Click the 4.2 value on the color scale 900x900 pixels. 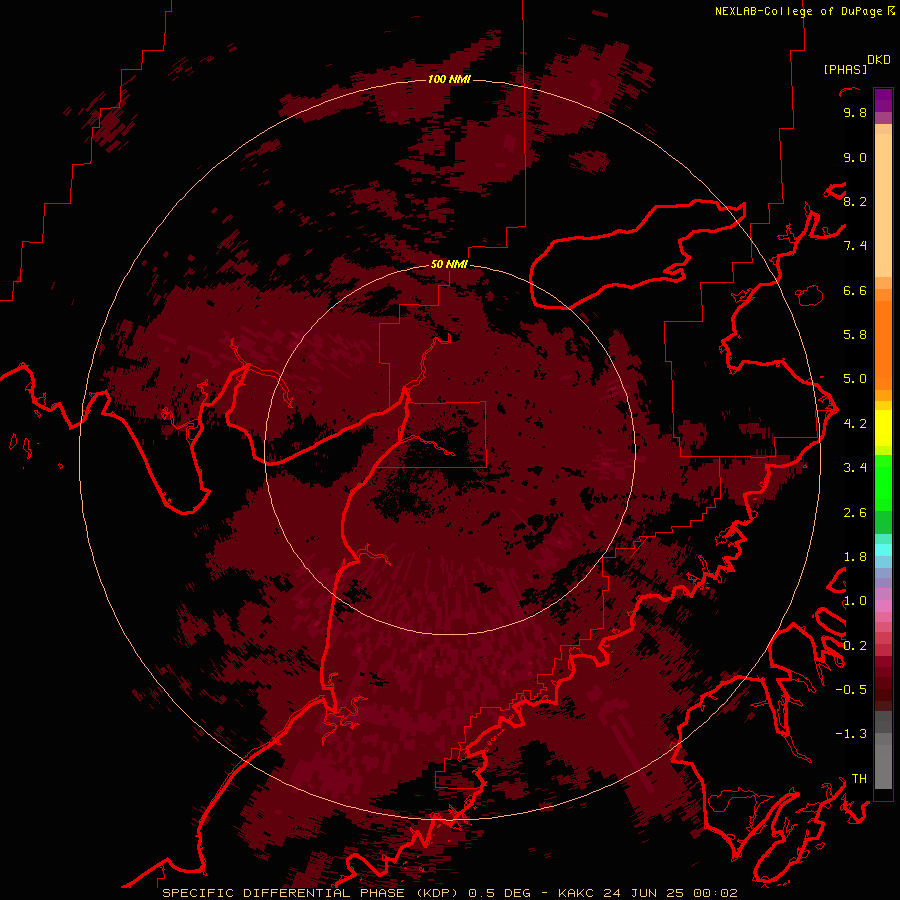click(x=855, y=424)
